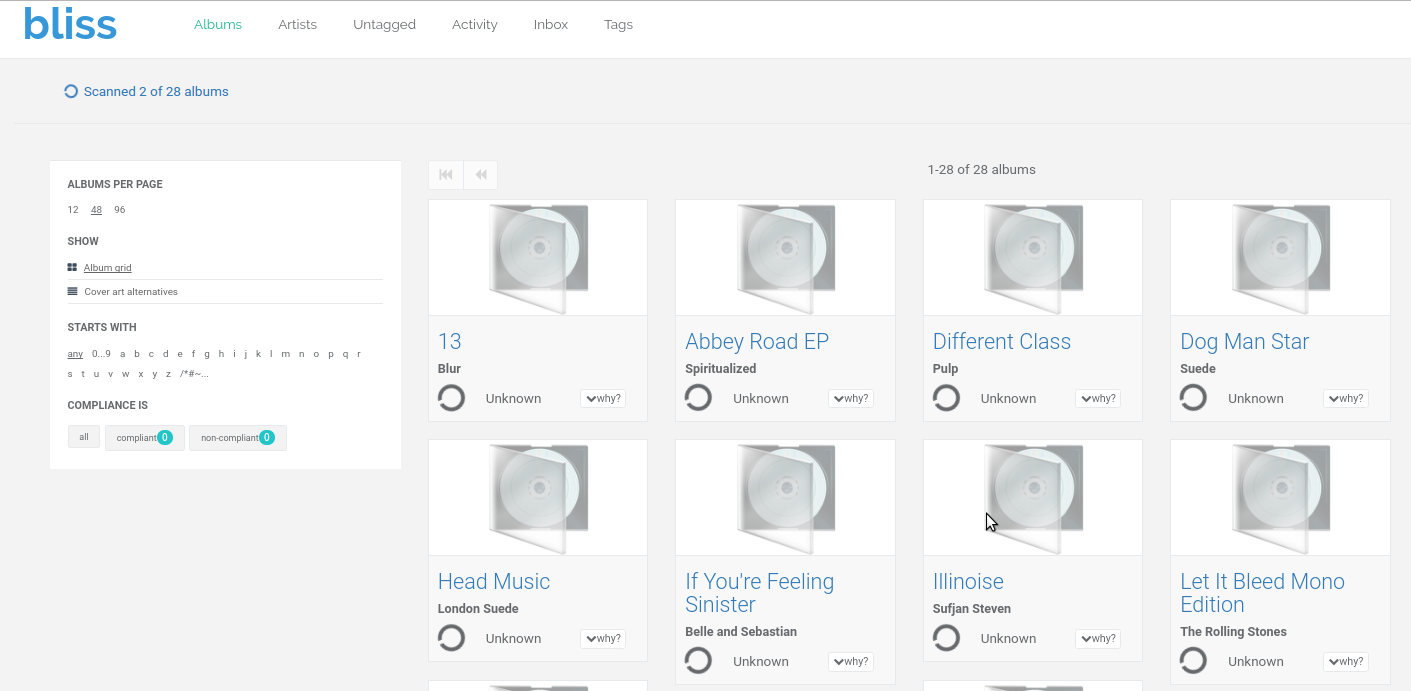The image size is (1411, 691).
Task: Open the Albums tab
Action: [218, 24]
